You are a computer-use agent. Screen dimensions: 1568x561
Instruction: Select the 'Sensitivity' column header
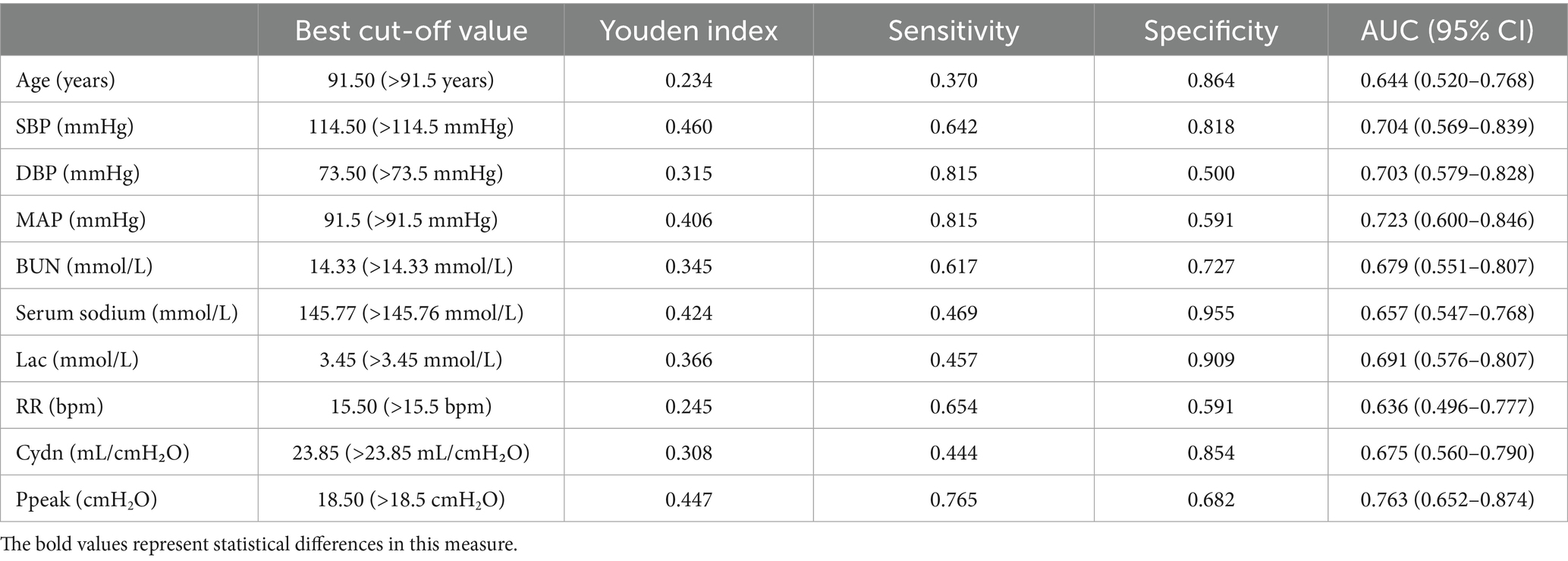tap(953, 30)
